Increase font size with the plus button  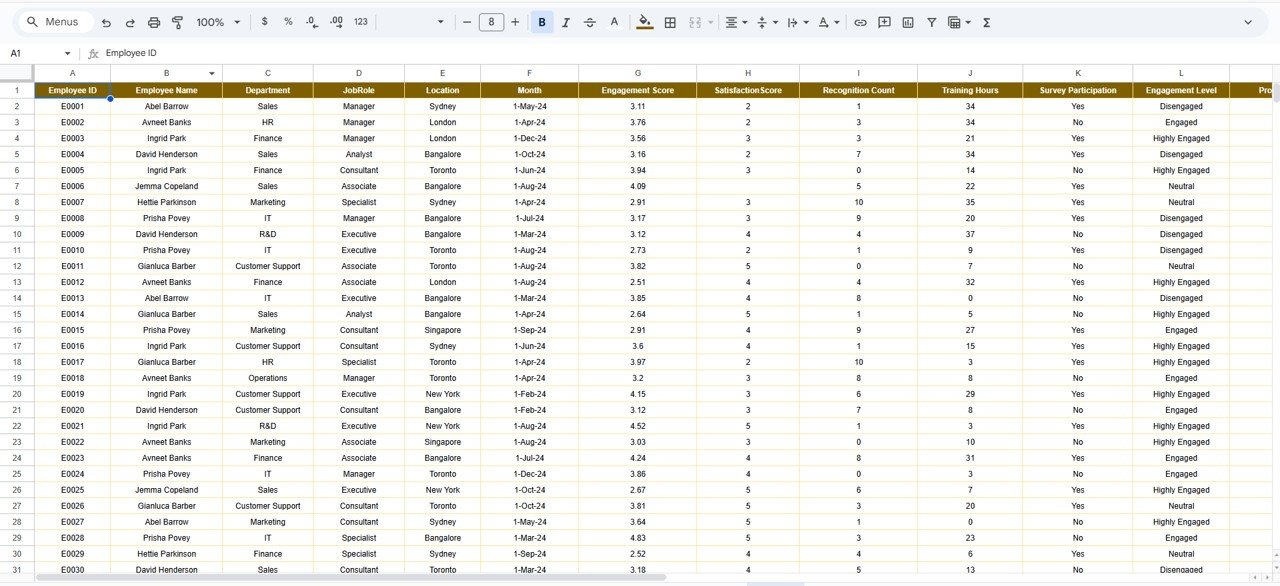click(513, 21)
